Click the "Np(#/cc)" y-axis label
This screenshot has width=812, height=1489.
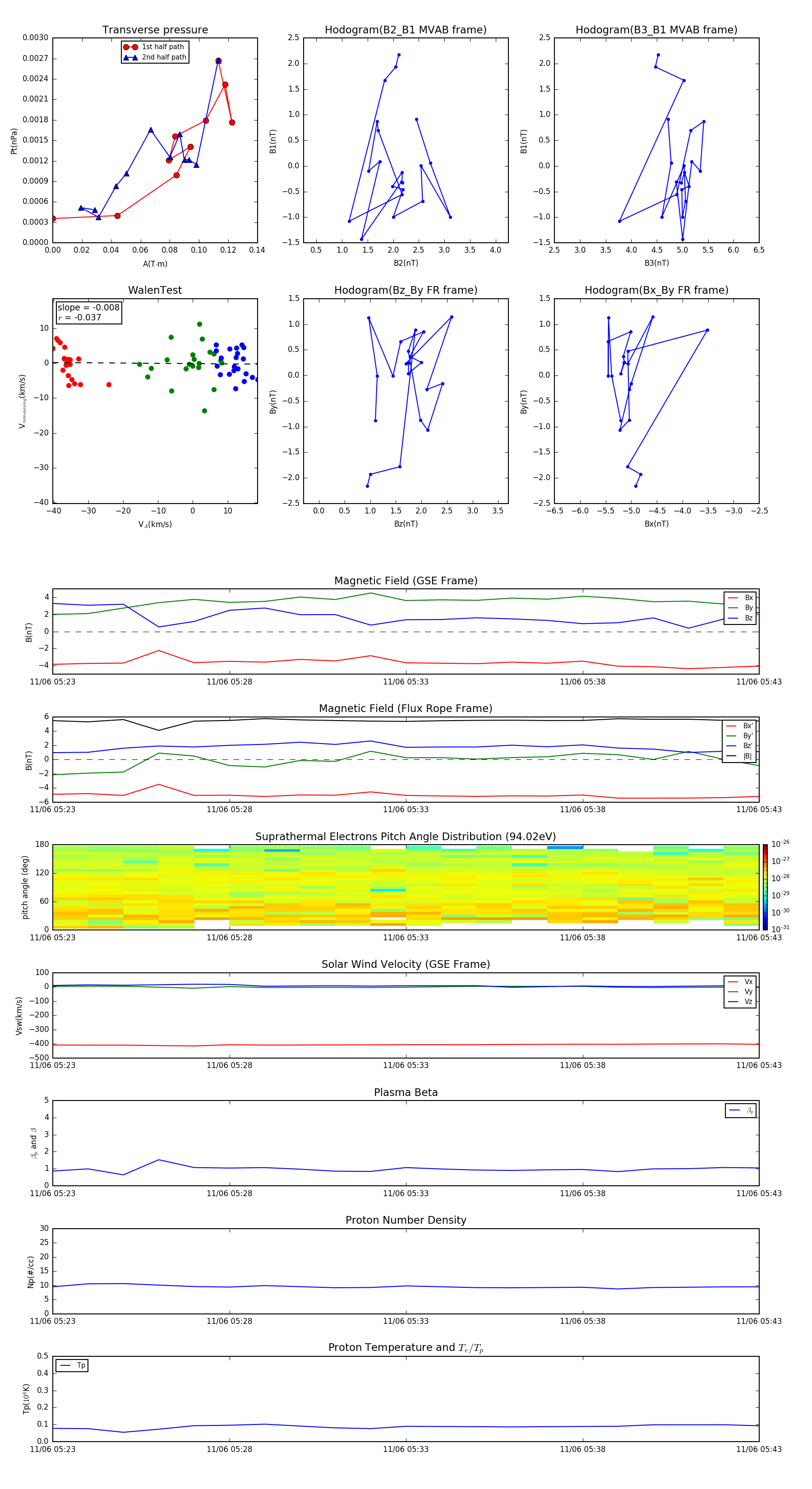point(31,1272)
